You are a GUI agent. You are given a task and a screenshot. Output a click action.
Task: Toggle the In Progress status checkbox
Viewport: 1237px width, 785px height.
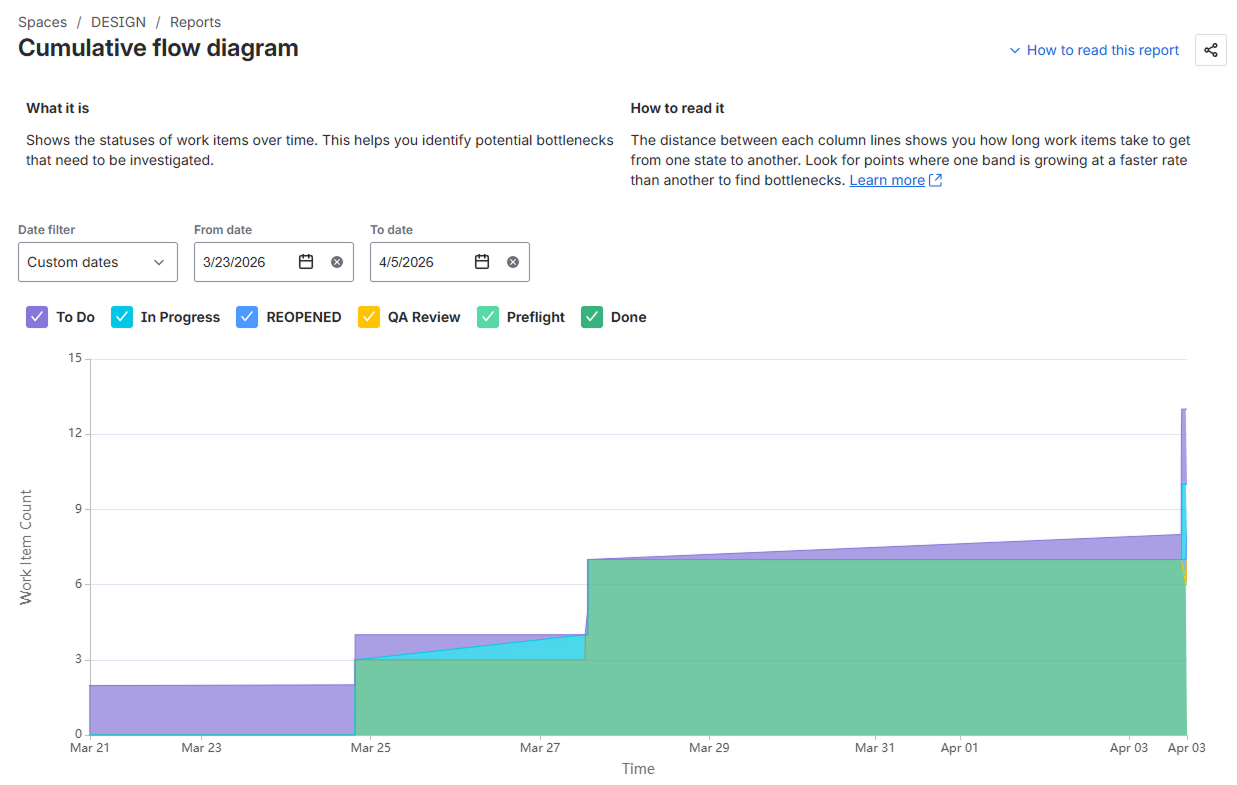pos(121,317)
